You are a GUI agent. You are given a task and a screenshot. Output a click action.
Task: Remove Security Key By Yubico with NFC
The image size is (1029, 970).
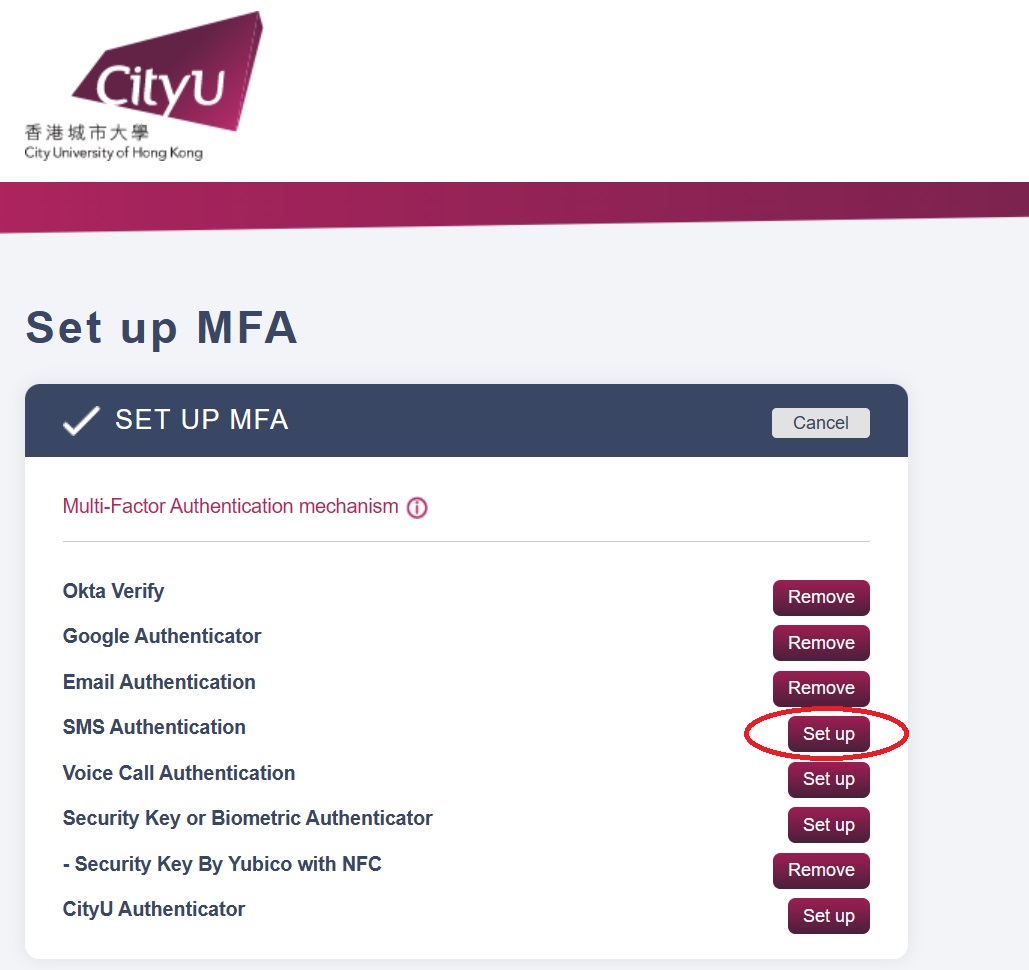[x=820, y=870]
